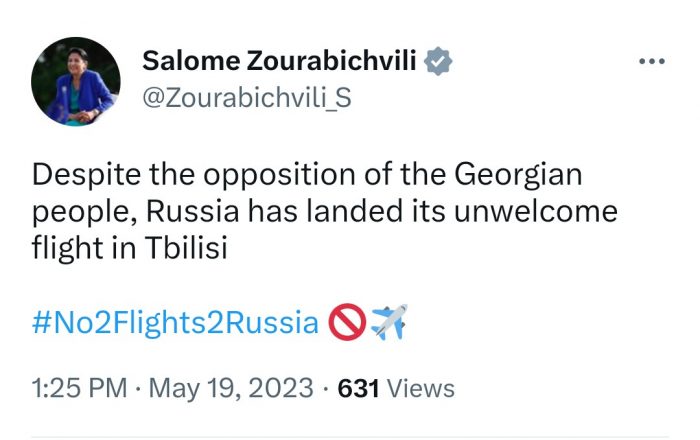
Task: Click the Views label
Action: click(420, 388)
